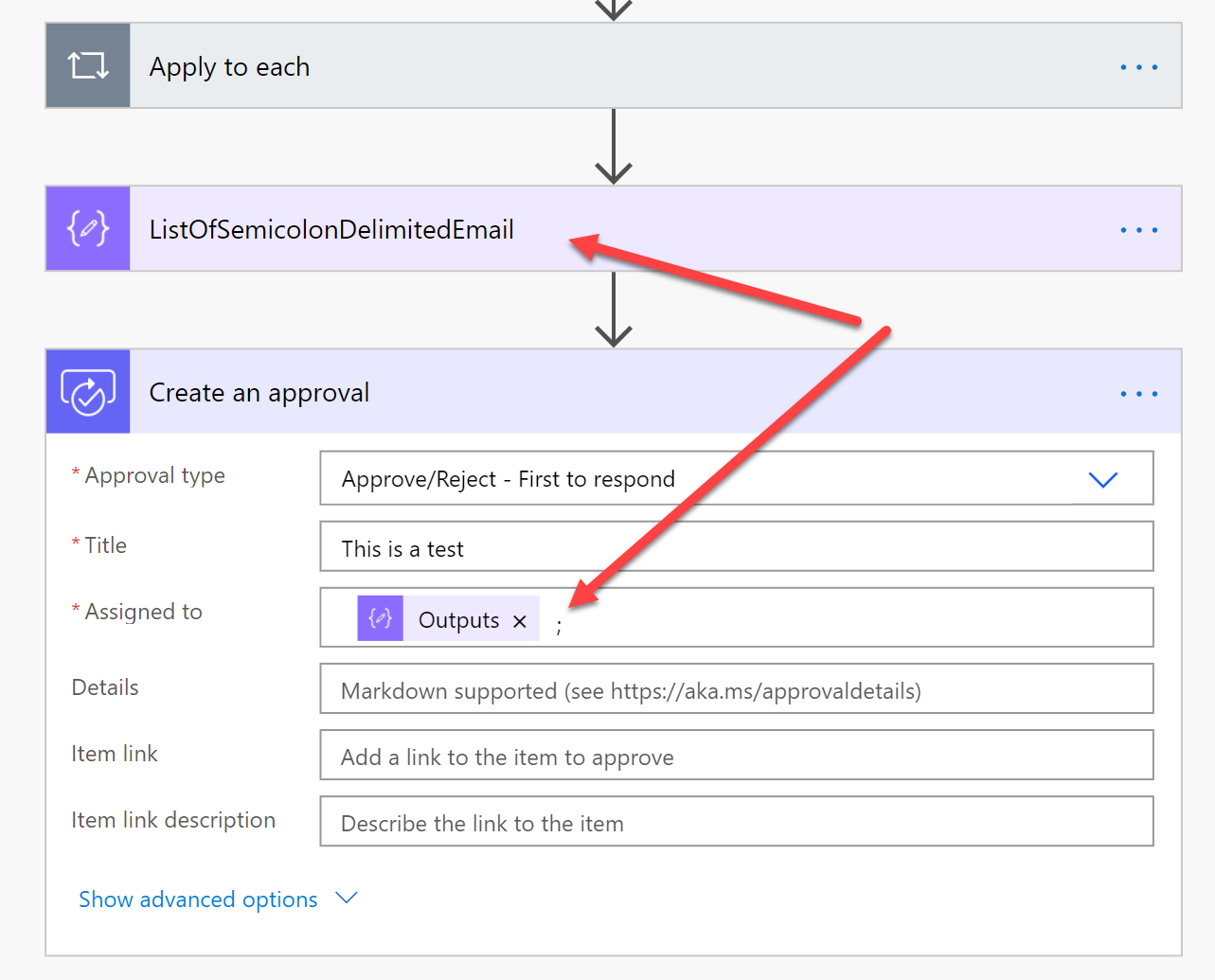Screen dimensions: 1215x980
Task: Click the Apply to each loop icon
Action: 88,66
